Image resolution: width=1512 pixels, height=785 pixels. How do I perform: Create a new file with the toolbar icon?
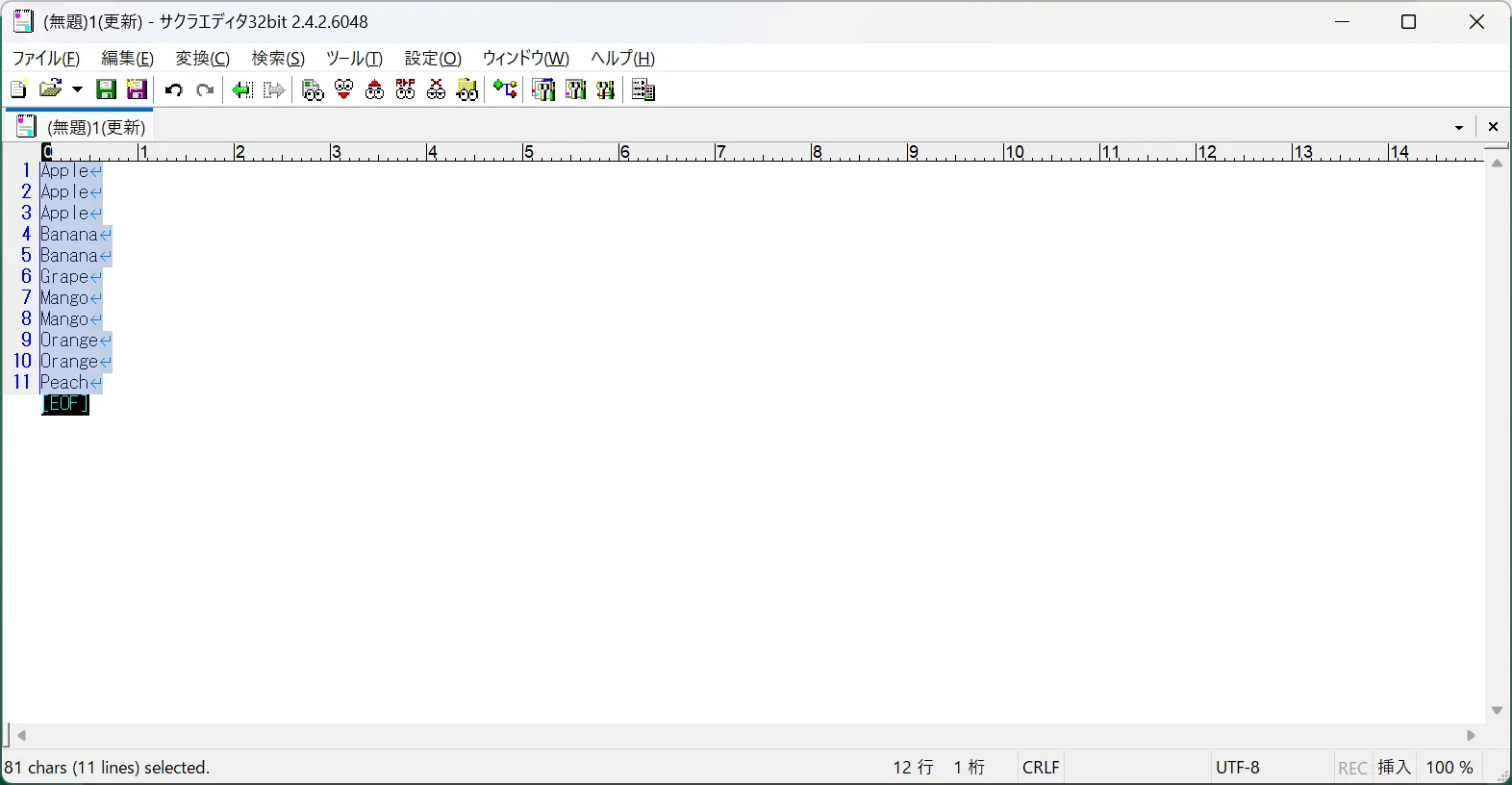point(18,90)
